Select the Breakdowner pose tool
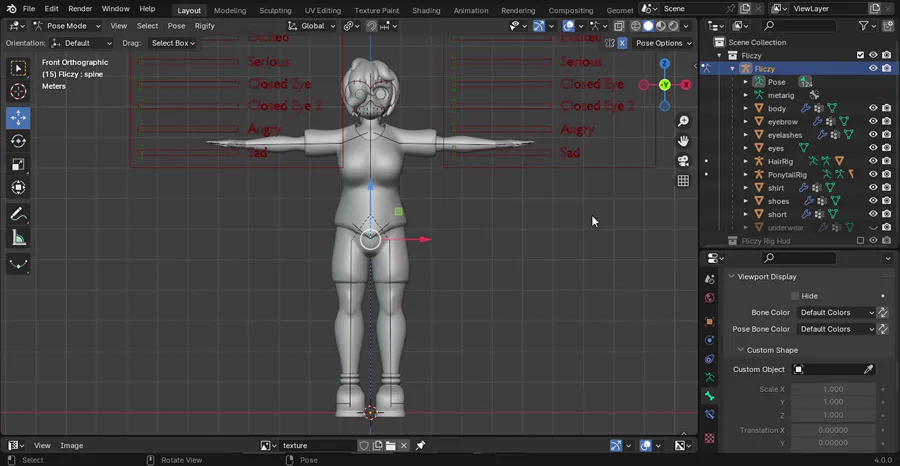900x466 pixels. coord(18,264)
